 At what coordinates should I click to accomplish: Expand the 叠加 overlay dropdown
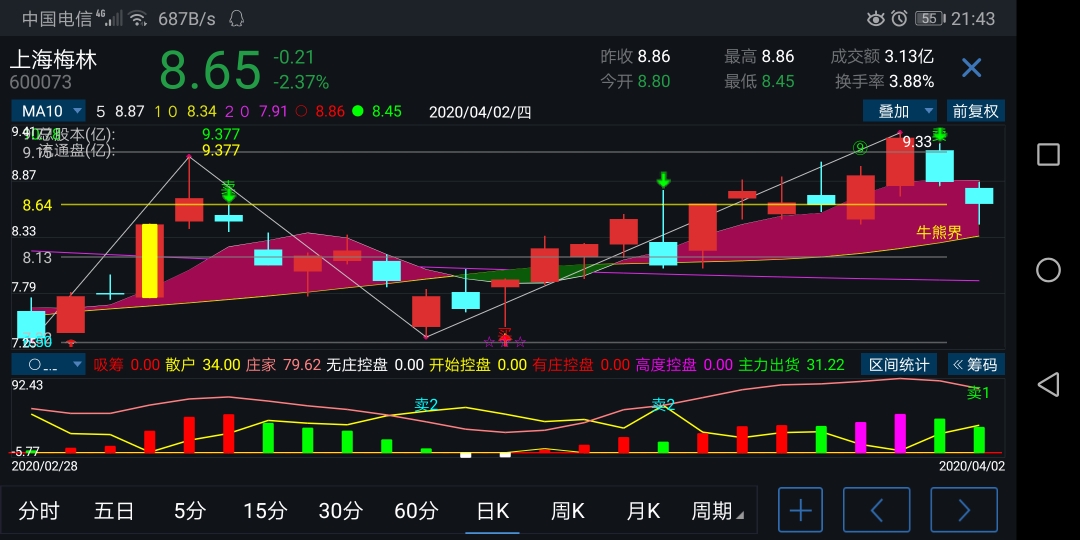pos(900,111)
